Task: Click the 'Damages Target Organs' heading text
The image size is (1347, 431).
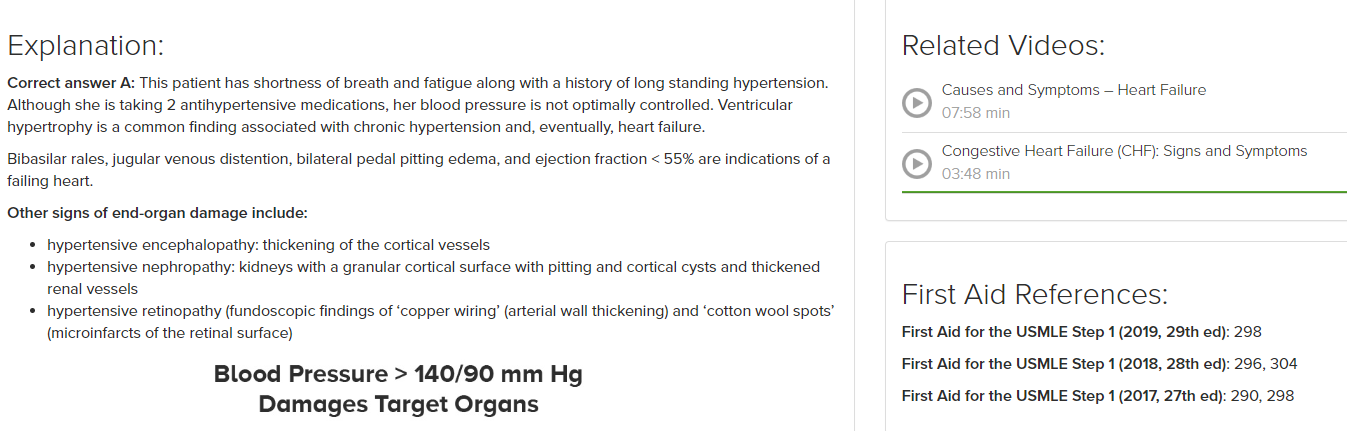Action: 398,404
